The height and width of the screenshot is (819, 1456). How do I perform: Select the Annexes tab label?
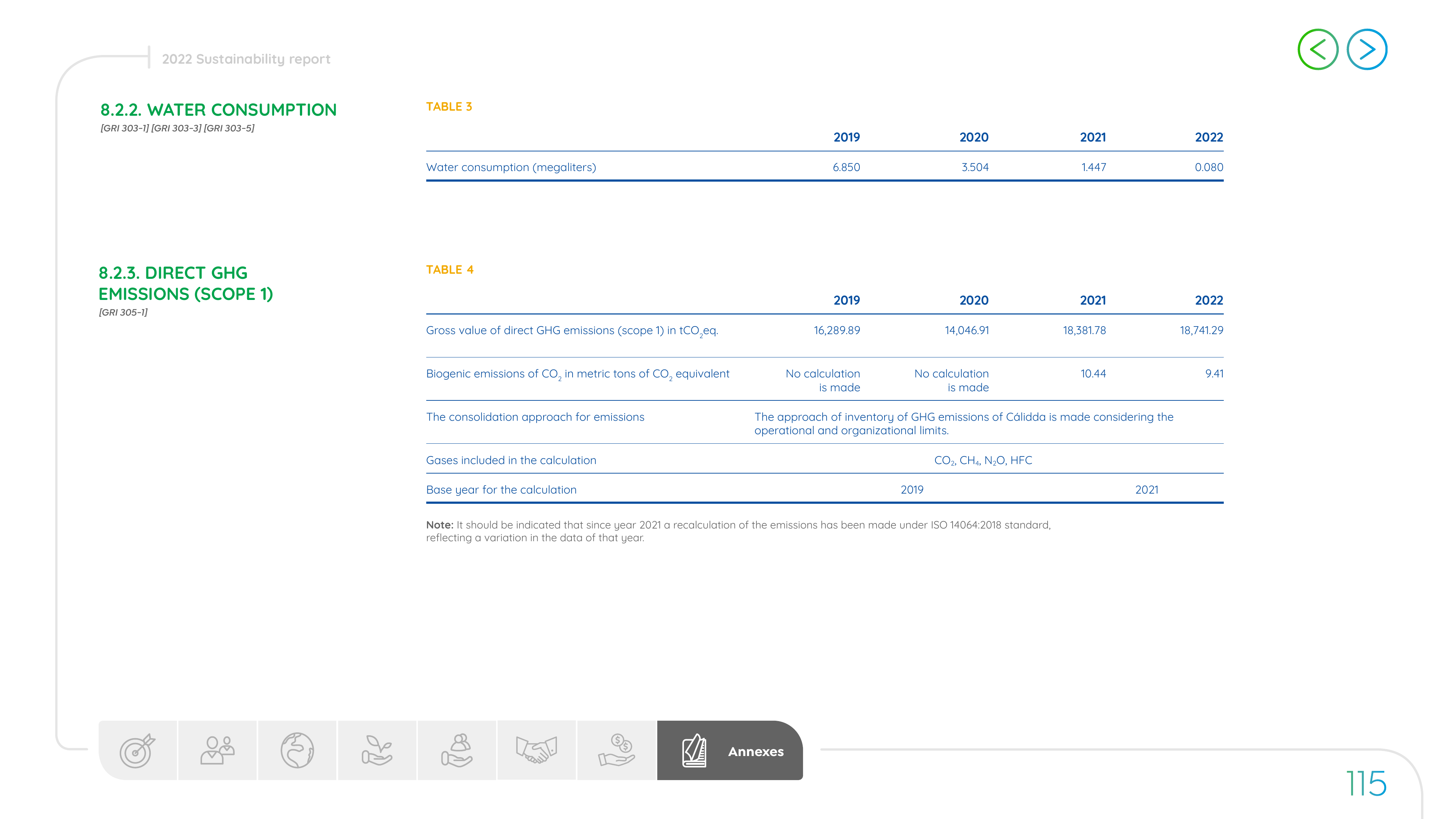coord(756,752)
